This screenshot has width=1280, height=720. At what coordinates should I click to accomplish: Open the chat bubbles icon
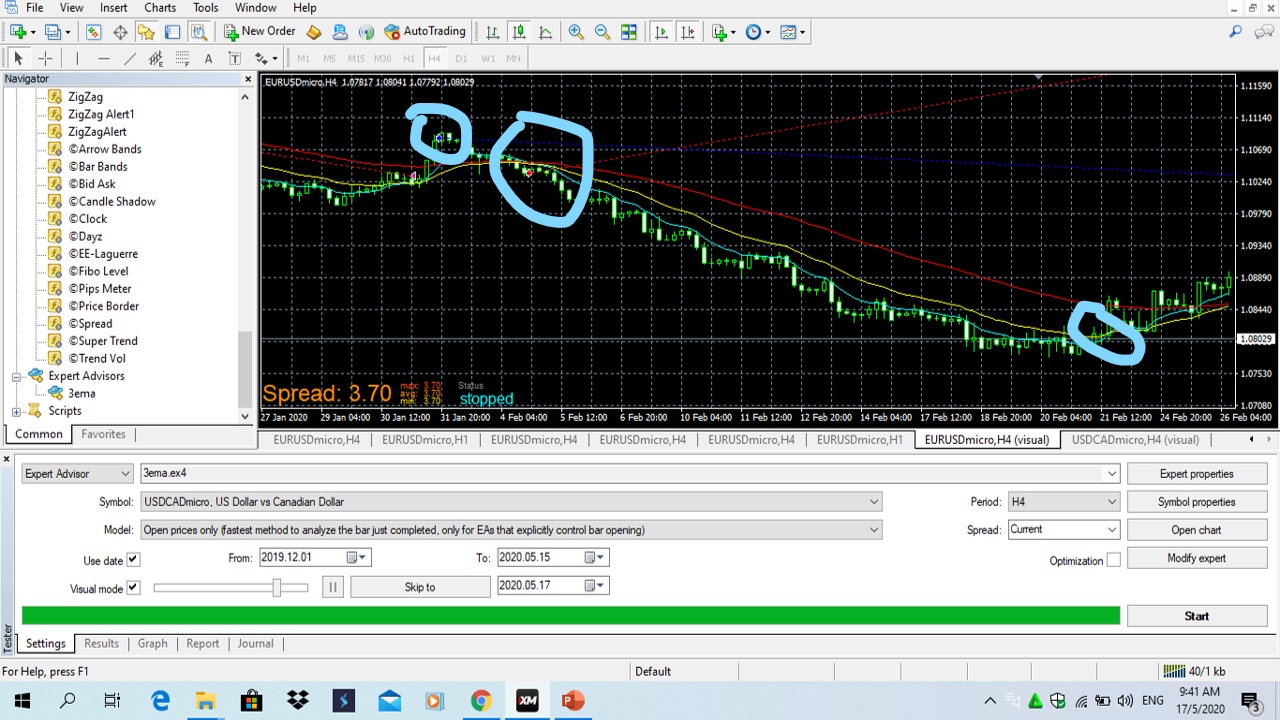pos(1262,32)
